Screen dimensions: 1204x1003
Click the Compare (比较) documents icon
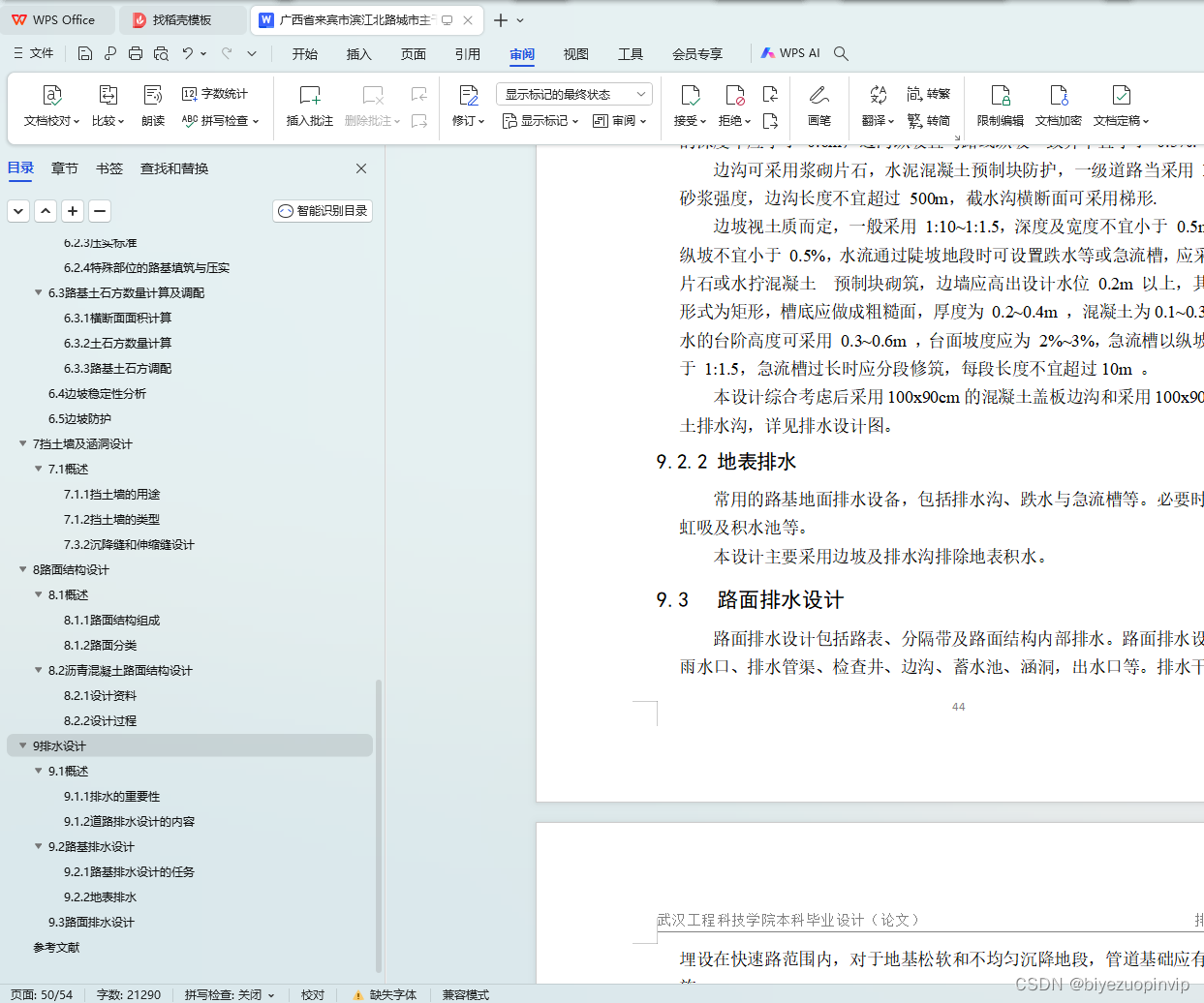108,95
